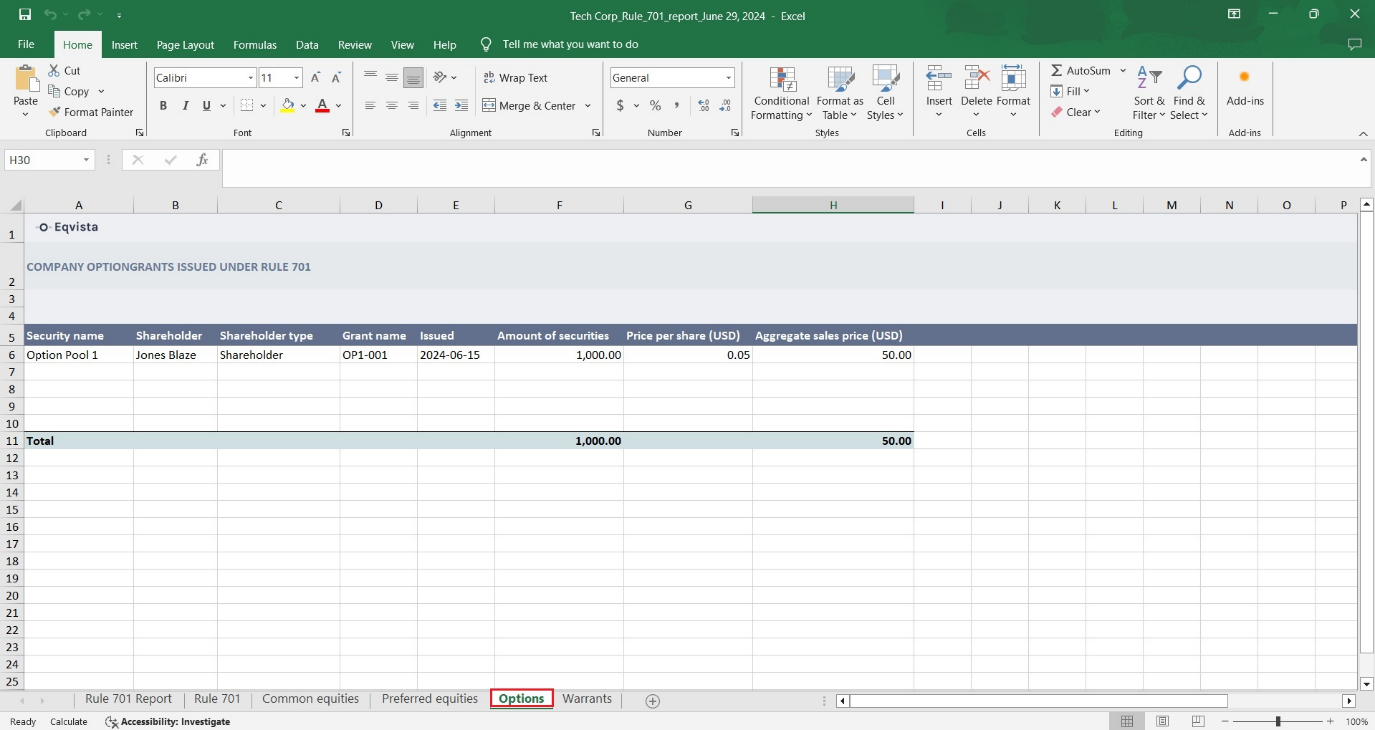Viewport: 1375px width, 730px height.
Task: Click the Delete cells icon
Action: click(x=976, y=78)
